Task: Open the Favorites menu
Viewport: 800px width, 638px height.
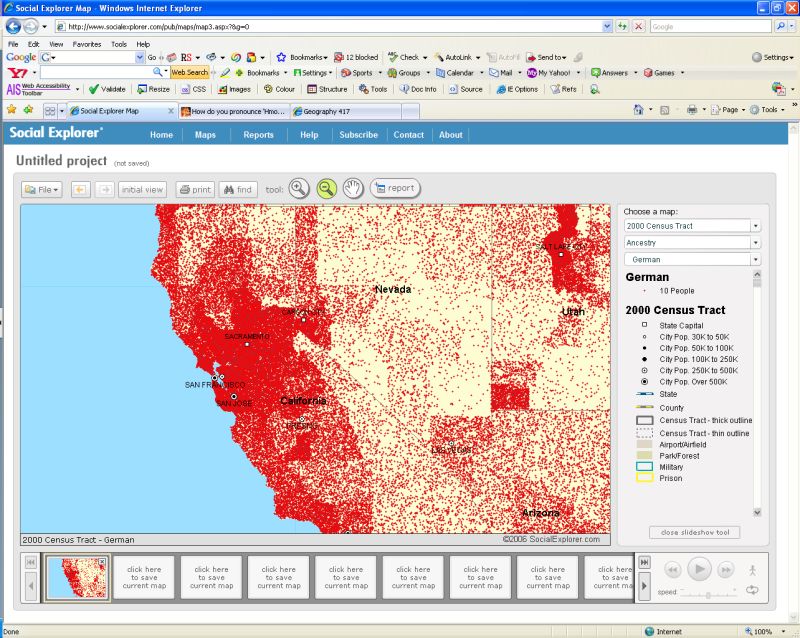Action: point(87,44)
